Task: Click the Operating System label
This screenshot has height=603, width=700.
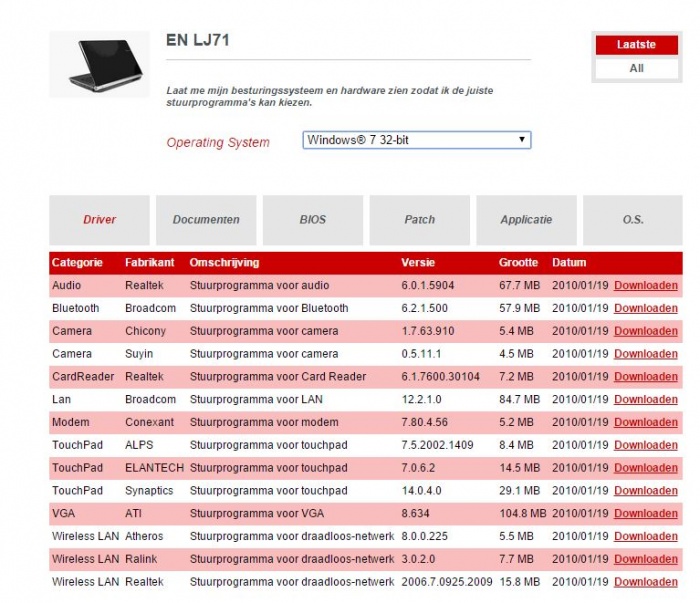Action: click(218, 142)
